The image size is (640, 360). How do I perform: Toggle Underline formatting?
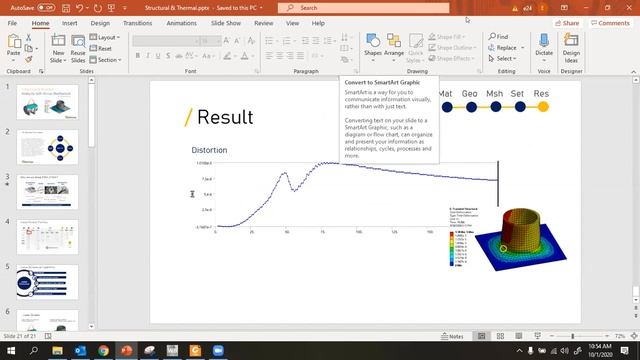(x=158, y=56)
